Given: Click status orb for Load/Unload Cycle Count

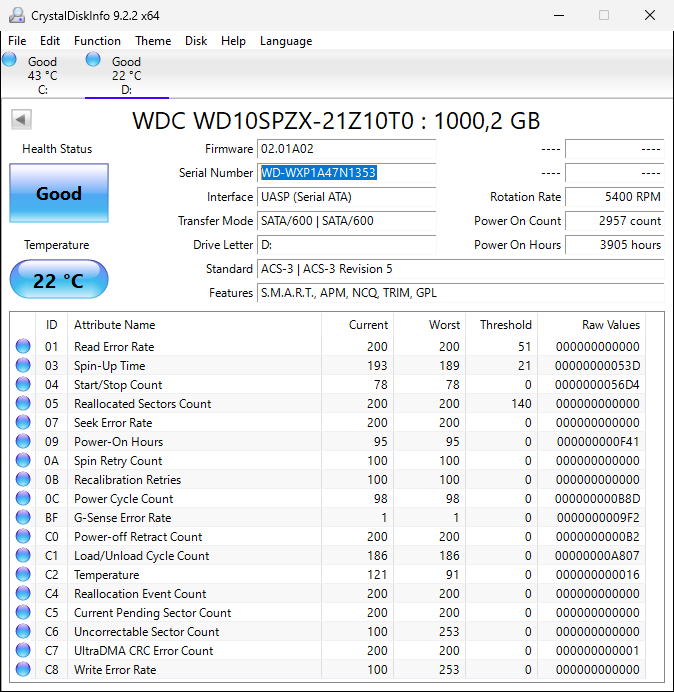Looking at the screenshot, I should [23, 555].
